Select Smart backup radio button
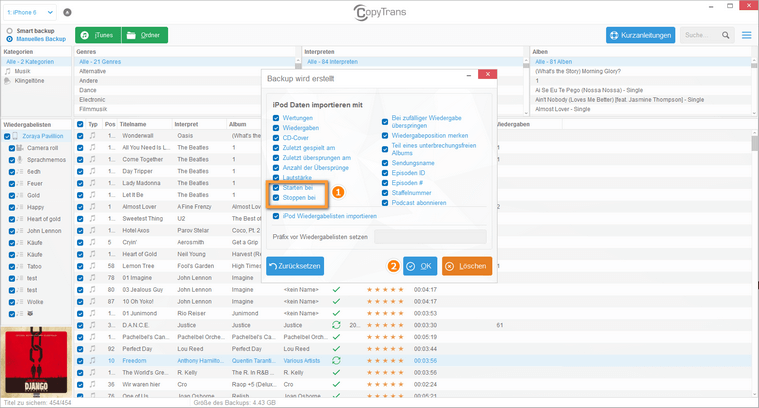The height and width of the screenshot is (408, 759). (x=9, y=31)
